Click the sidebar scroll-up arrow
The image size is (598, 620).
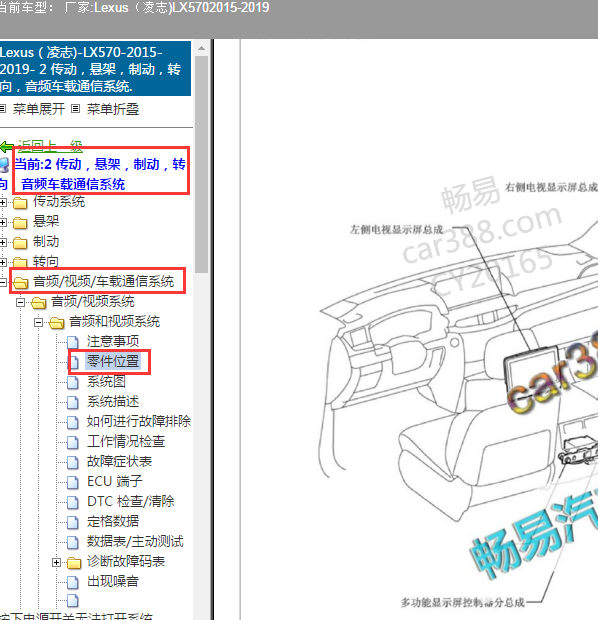(x=201, y=48)
